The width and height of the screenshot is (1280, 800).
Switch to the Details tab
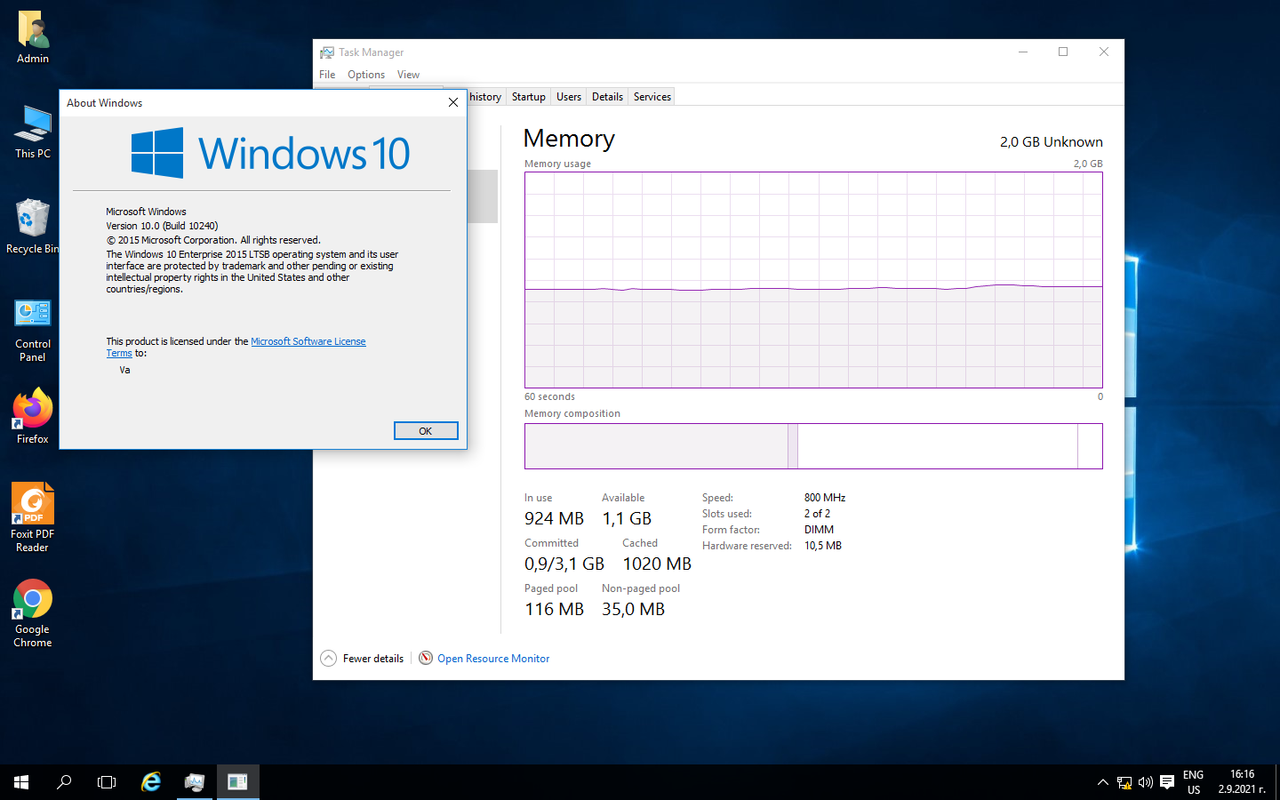pos(607,97)
